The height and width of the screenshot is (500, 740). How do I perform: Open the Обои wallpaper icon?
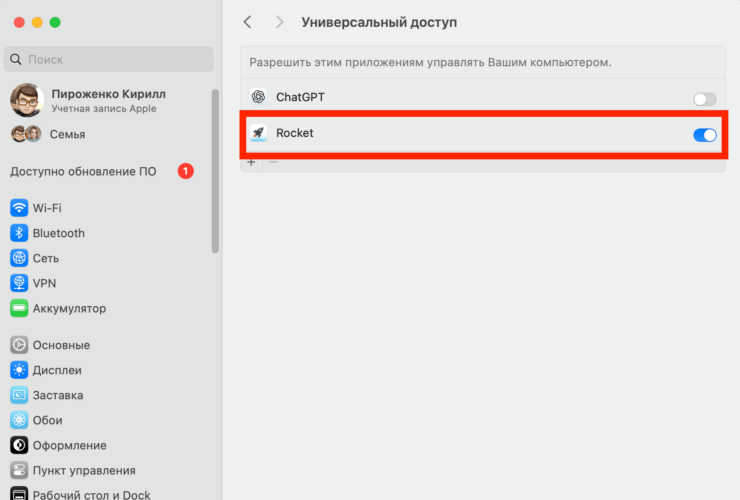[19, 420]
